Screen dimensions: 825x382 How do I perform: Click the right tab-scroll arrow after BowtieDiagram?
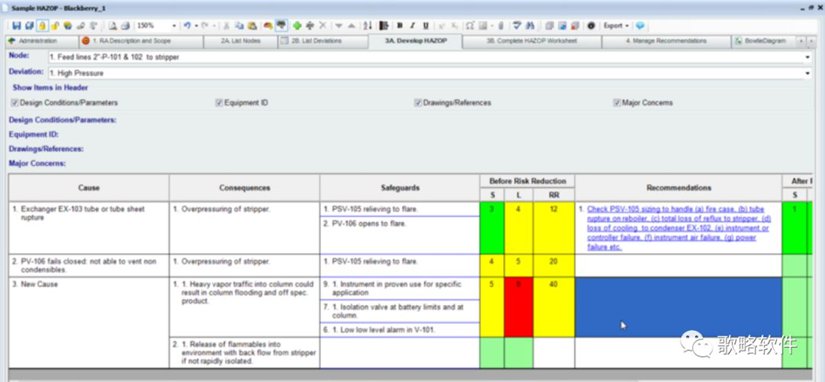(x=811, y=41)
